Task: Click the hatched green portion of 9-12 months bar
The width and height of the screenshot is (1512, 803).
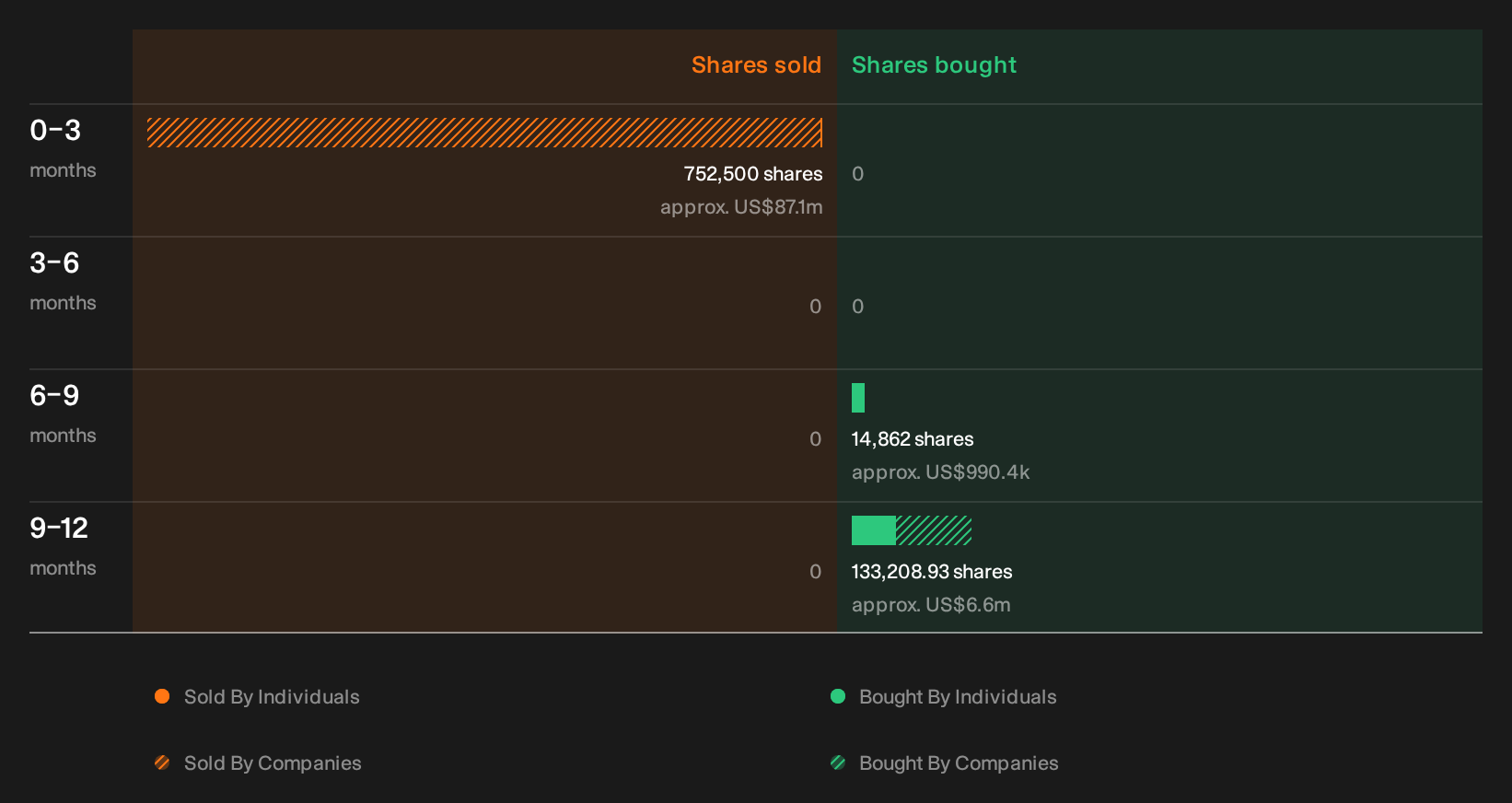Action: (934, 530)
